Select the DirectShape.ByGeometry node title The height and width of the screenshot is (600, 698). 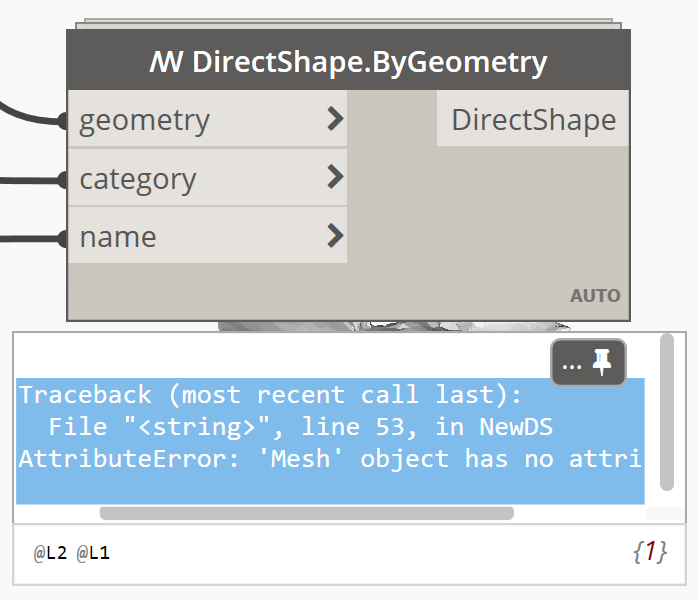click(369, 63)
